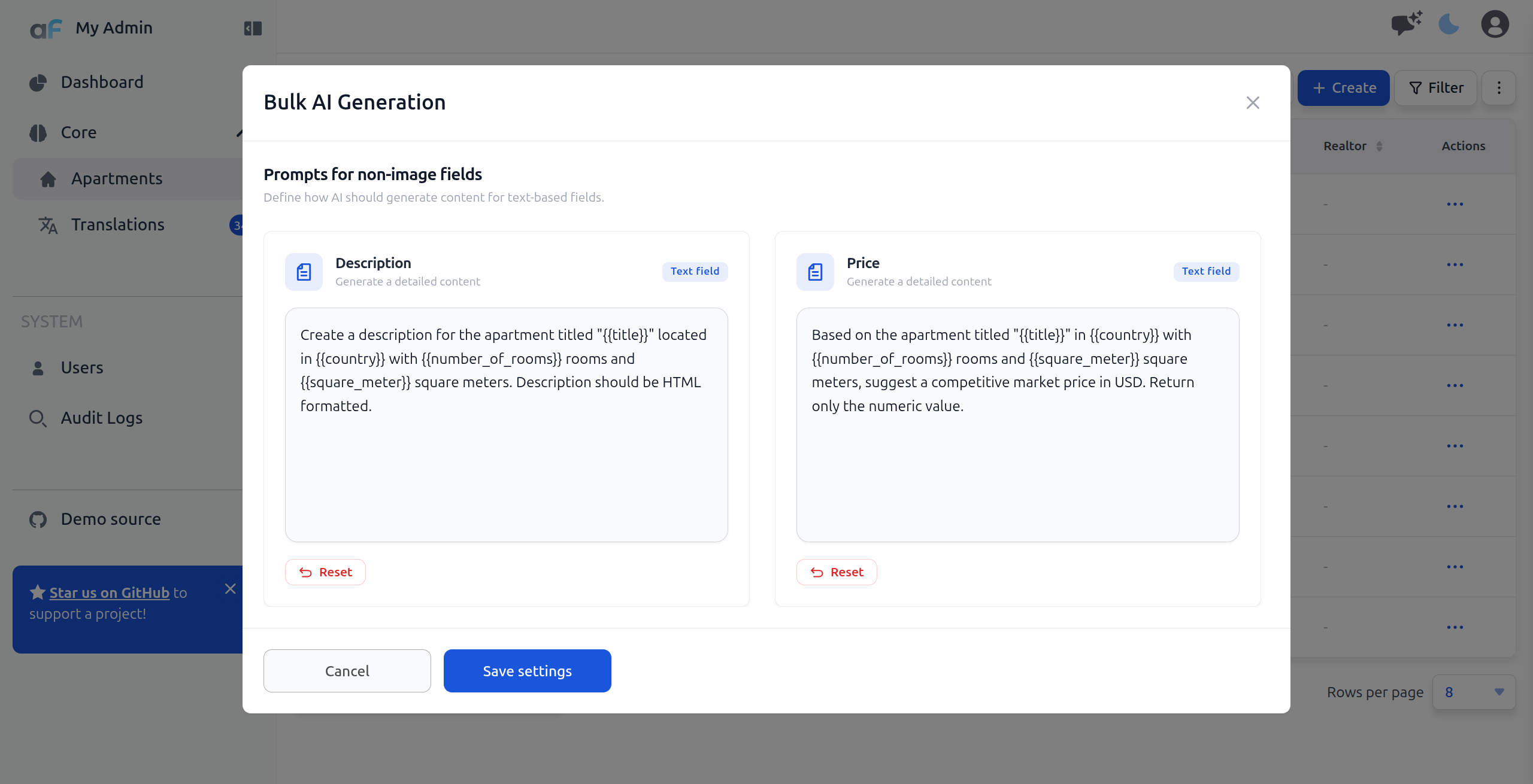The height and width of the screenshot is (784, 1533).
Task: Click the Price document icon
Action: (x=815, y=272)
